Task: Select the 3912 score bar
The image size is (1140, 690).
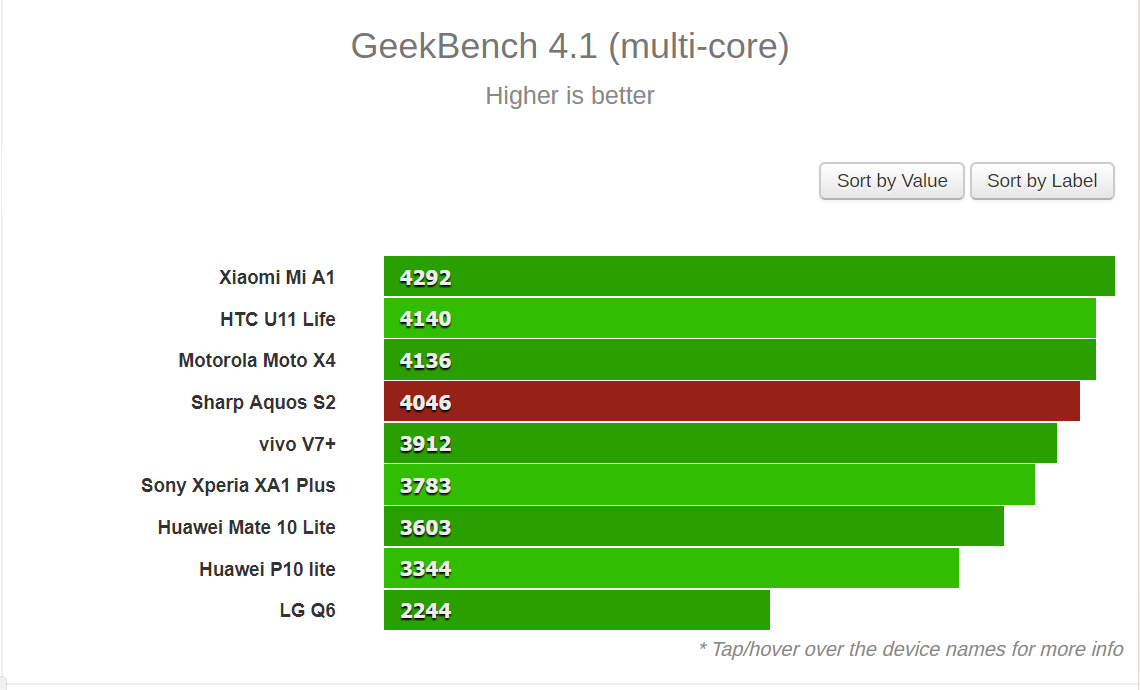Action: tap(720, 444)
